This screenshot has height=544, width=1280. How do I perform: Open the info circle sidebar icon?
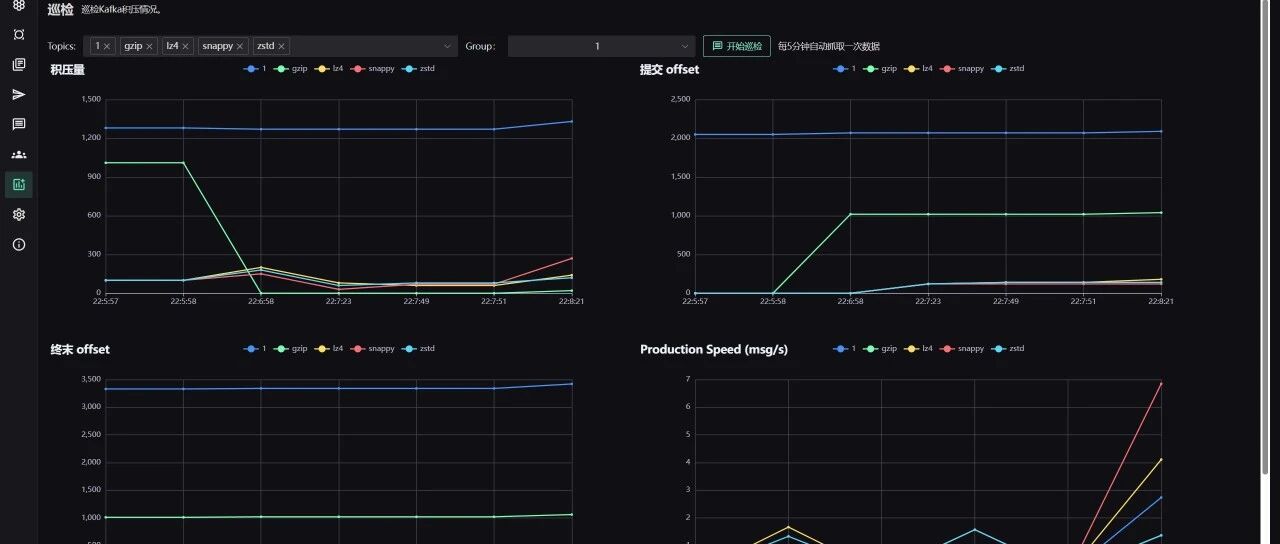click(x=19, y=244)
